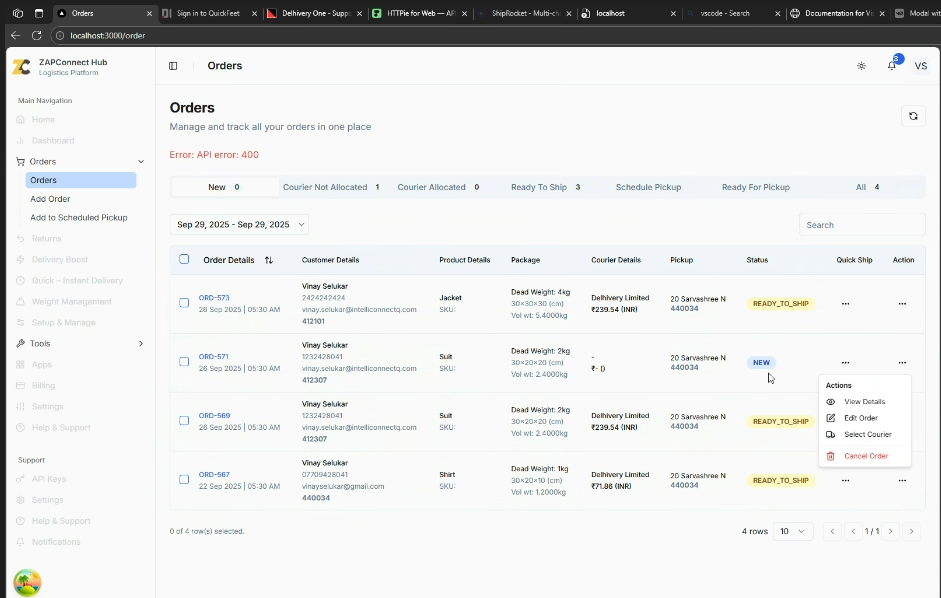Go to Add Order in sidebar
This screenshot has height=598, width=941.
pyautogui.click(x=50, y=199)
